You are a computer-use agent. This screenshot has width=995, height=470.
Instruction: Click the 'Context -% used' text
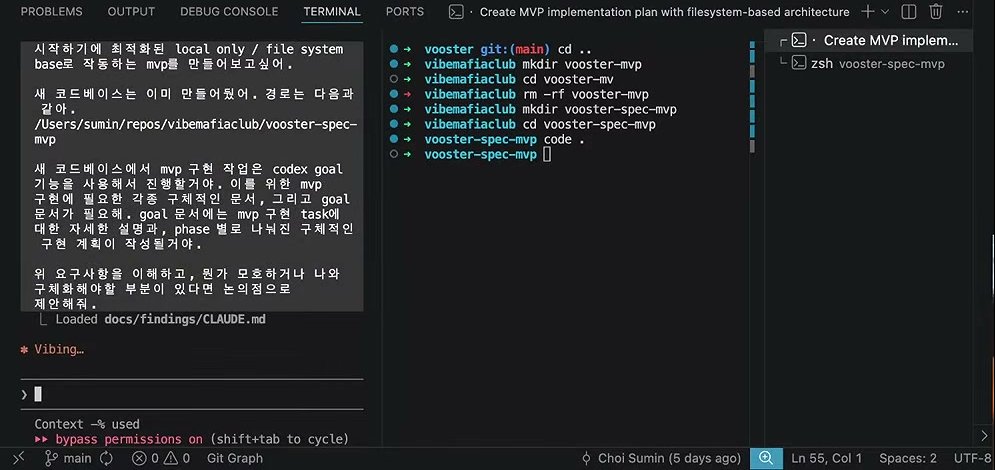[x=87, y=424]
